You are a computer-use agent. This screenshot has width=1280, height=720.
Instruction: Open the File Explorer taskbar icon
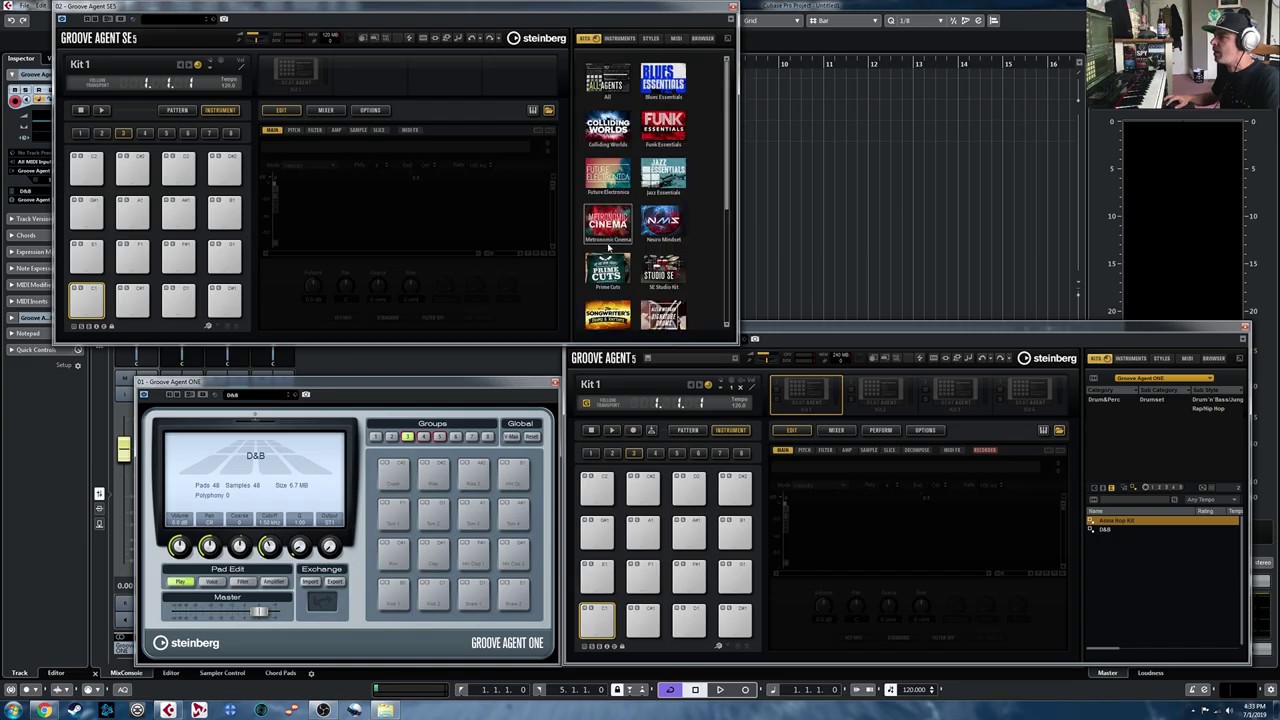pos(385,710)
